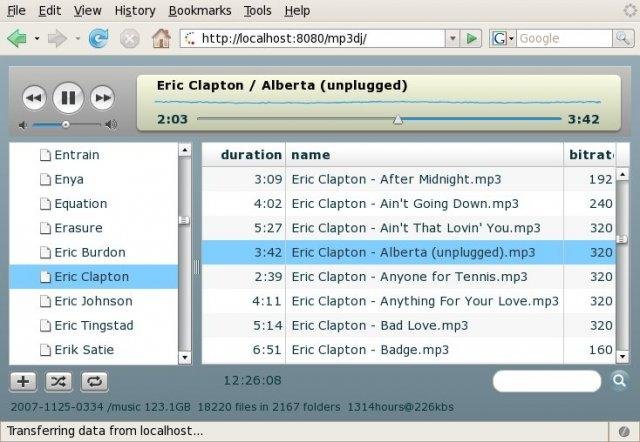640x442 pixels.
Task: Click the plus add button
Action: pos(23,382)
